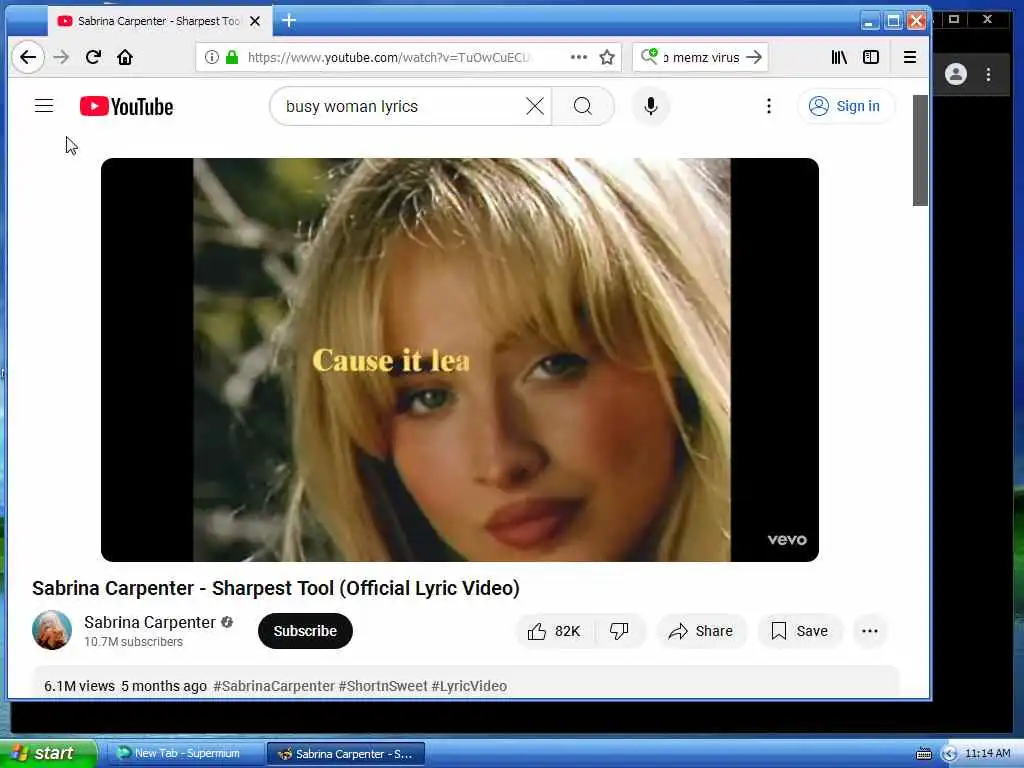Close the Sabrina Carpenter browser tab
The width and height of the screenshot is (1024, 768).
[255, 21]
